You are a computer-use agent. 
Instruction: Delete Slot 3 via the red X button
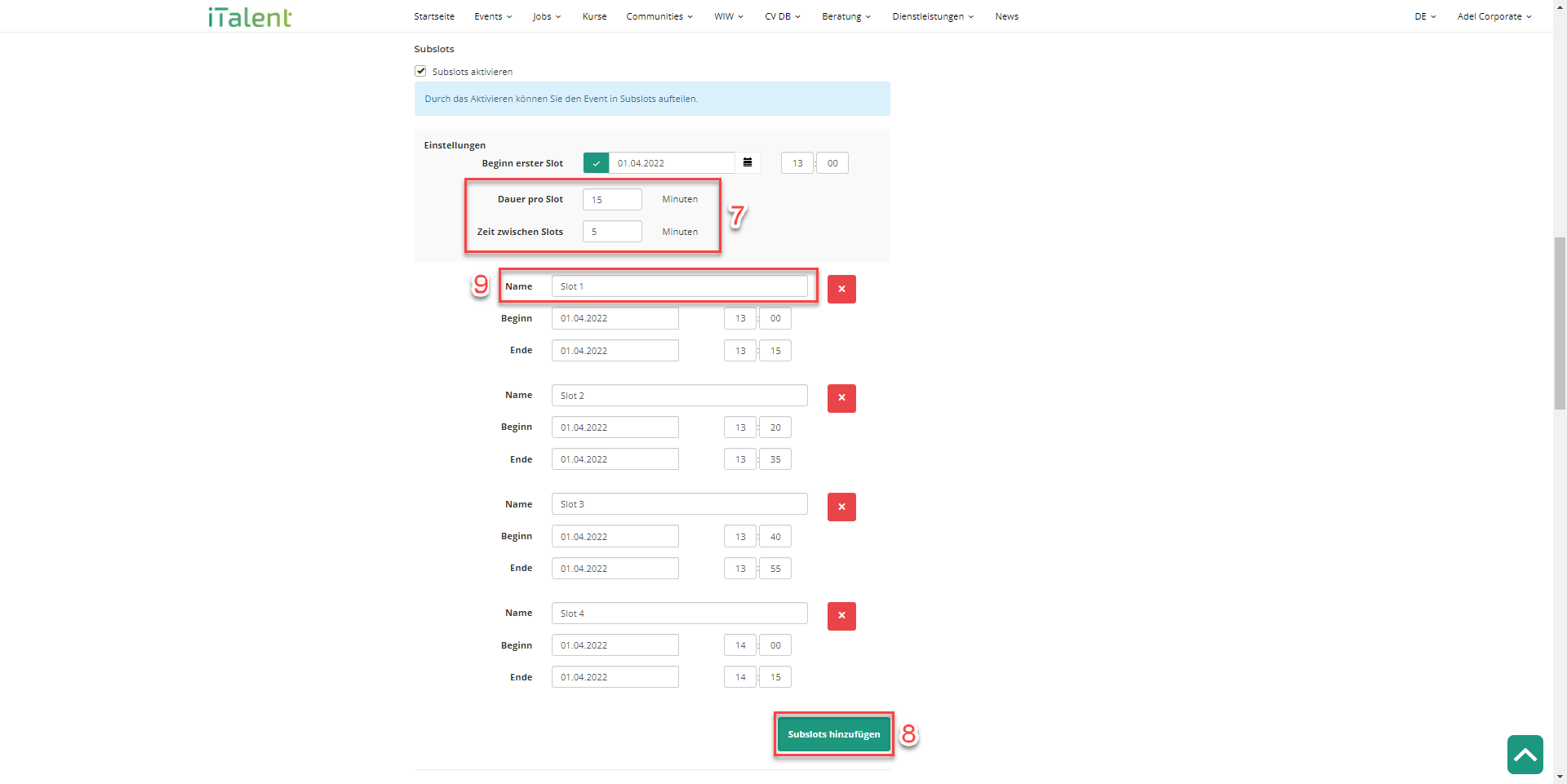841,507
